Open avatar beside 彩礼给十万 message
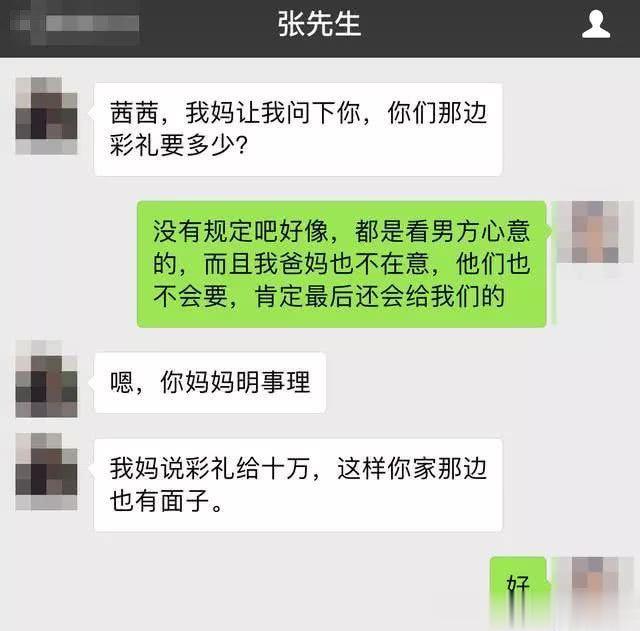Viewport: 640px width, 631px height. [x=47, y=472]
